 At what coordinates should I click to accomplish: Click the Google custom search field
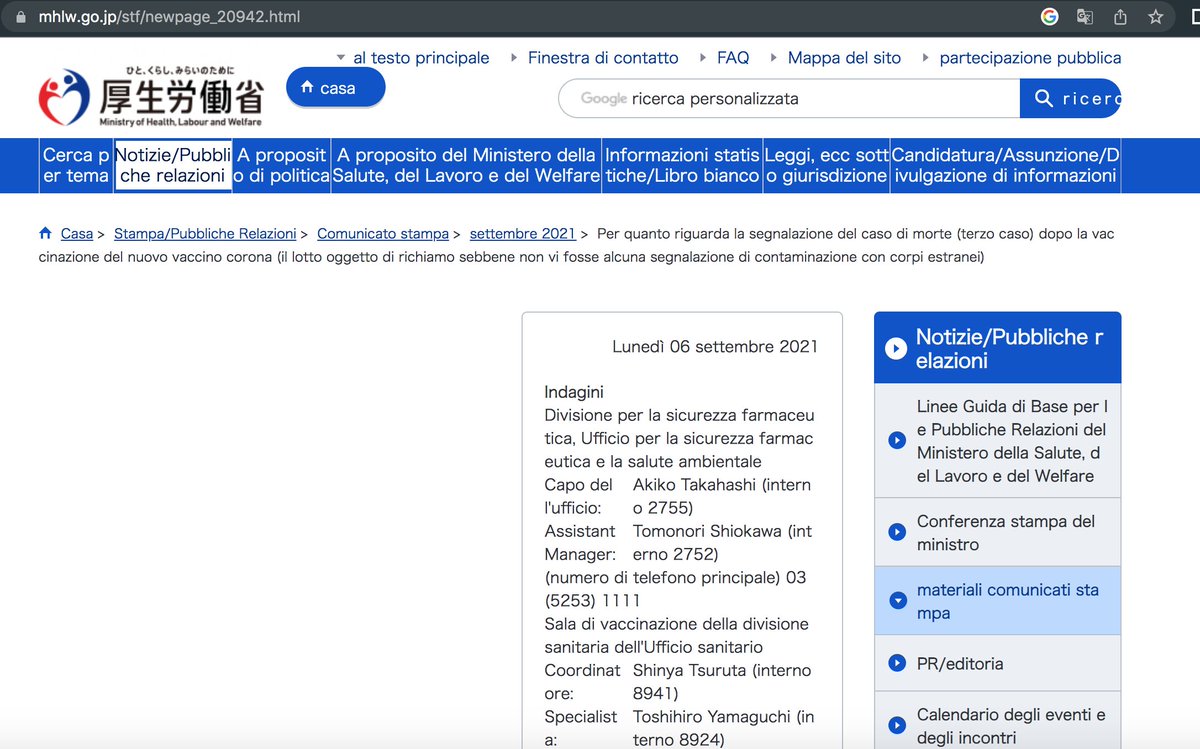click(789, 99)
